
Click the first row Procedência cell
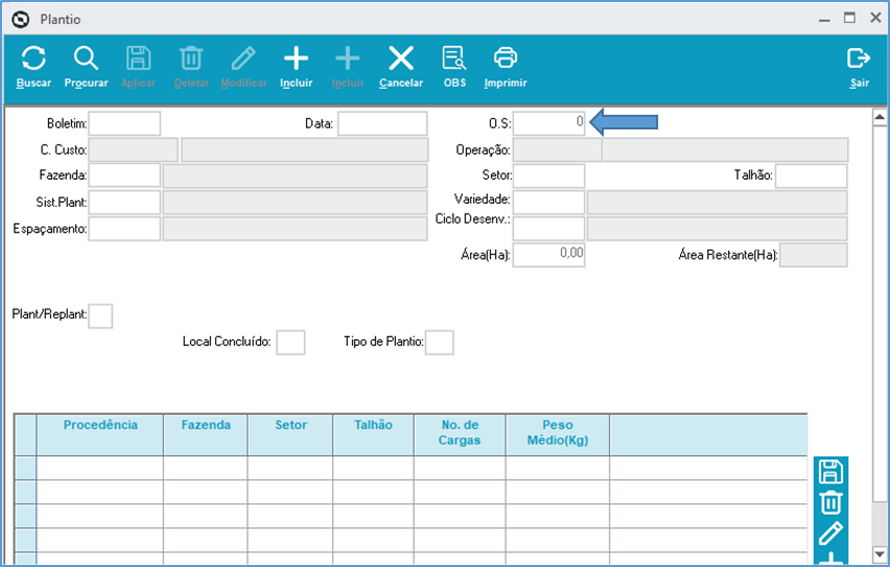pyautogui.click(x=100, y=468)
